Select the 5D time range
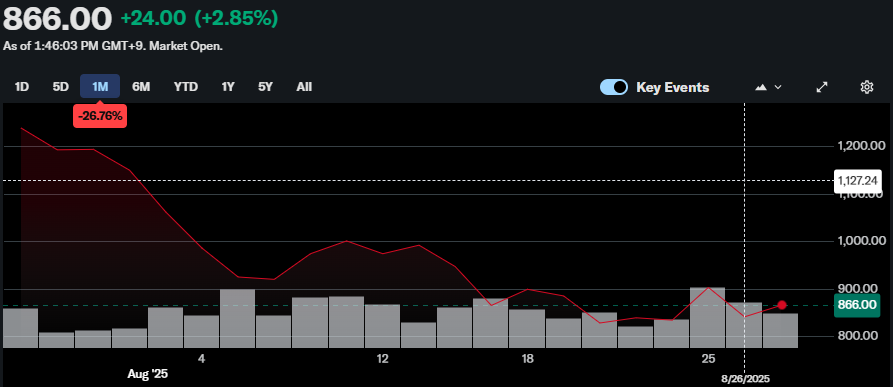This screenshot has width=893, height=387. [60, 87]
